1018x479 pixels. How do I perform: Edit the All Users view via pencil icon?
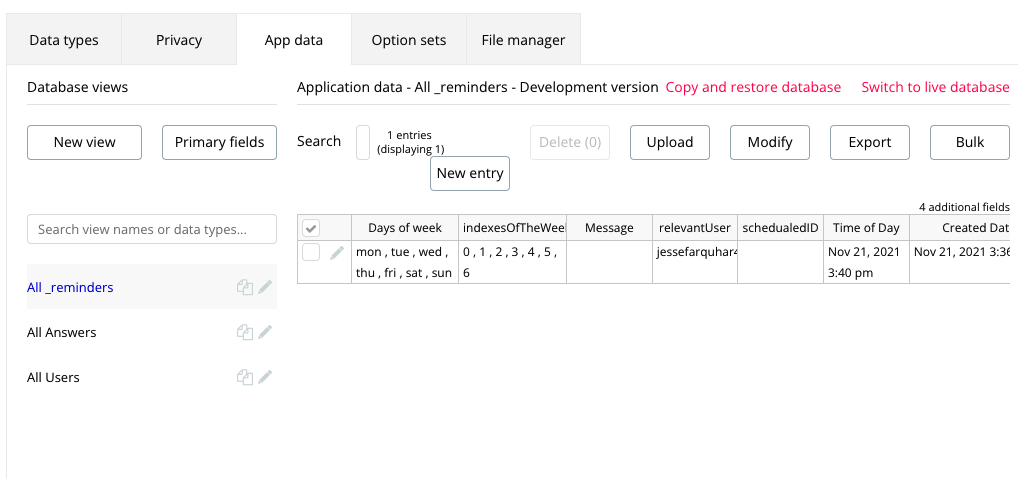point(265,377)
